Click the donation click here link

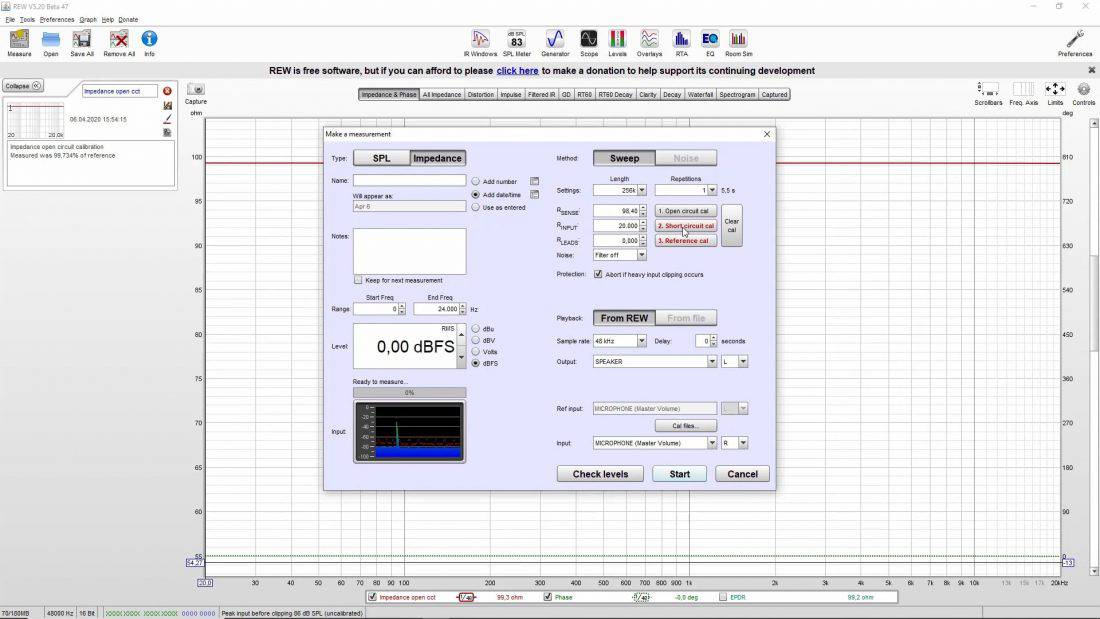pos(517,70)
